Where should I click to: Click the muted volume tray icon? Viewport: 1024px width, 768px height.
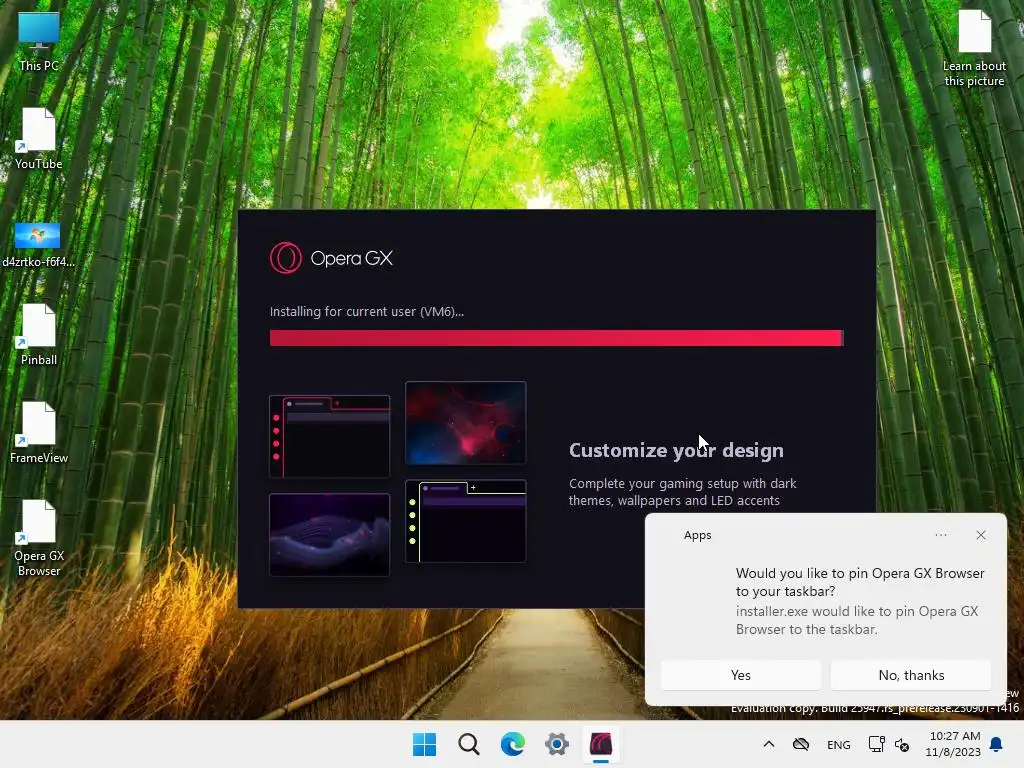click(x=902, y=744)
